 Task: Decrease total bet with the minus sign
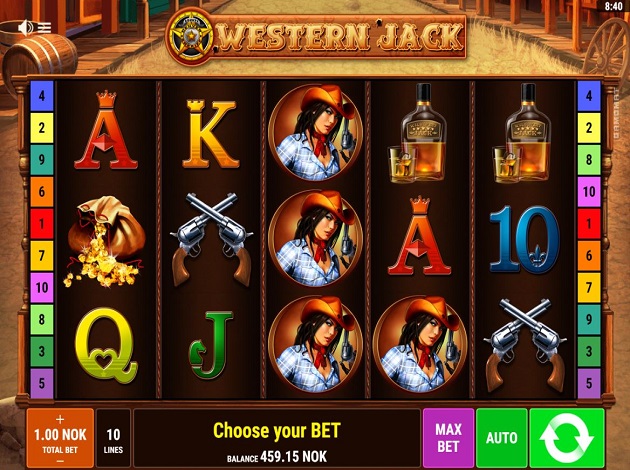pyautogui.click(x=60, y=462)
